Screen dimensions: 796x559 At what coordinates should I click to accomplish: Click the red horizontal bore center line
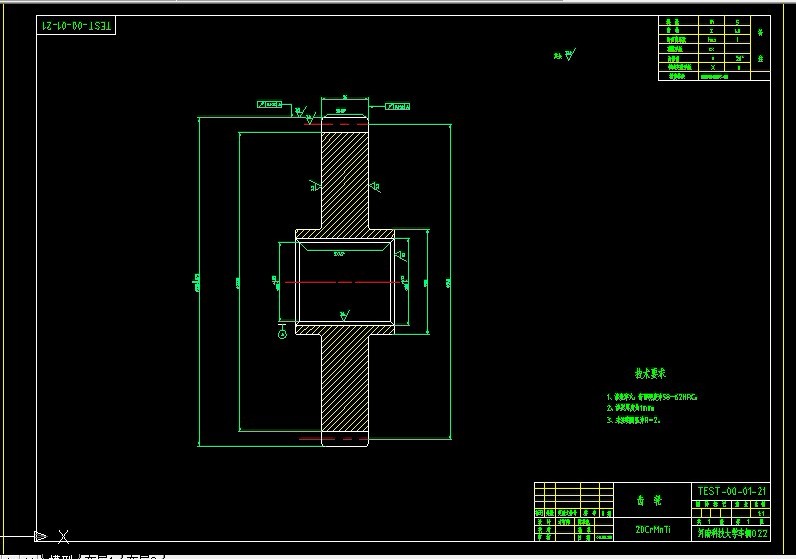tap(343, 282)
